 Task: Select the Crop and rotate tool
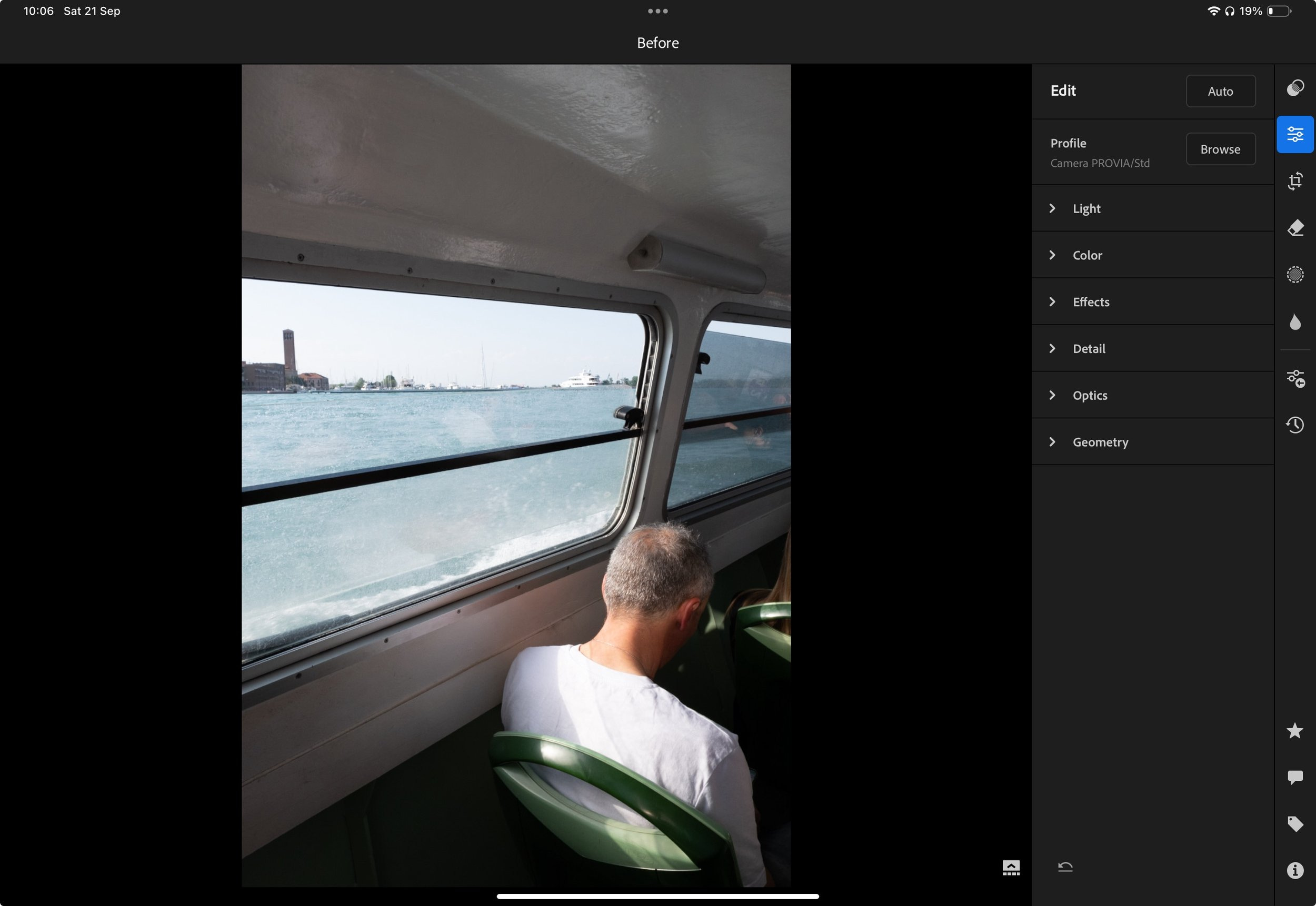click(x=1294, y=181)
